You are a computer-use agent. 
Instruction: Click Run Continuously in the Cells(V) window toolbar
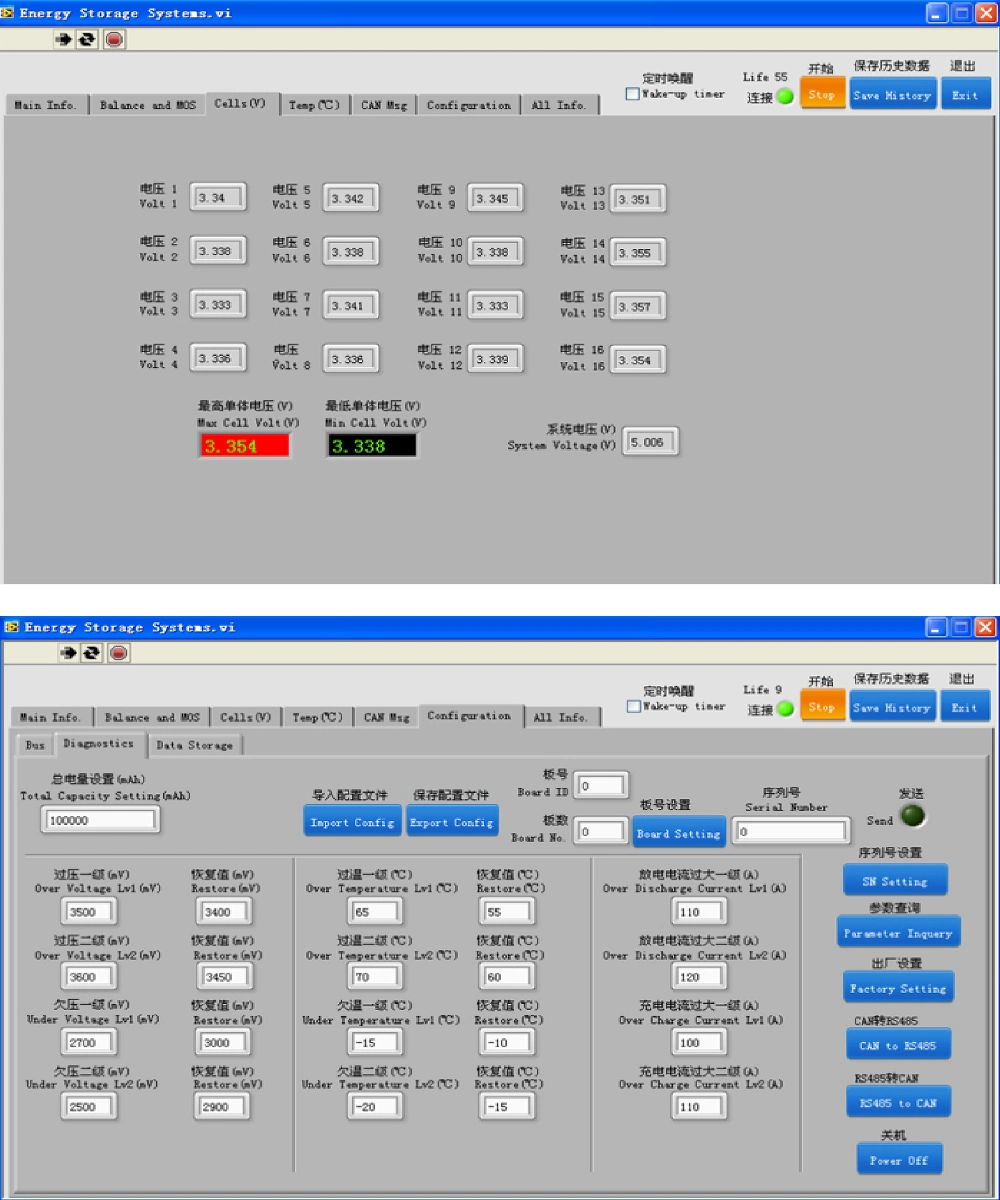tap(88, 40)
